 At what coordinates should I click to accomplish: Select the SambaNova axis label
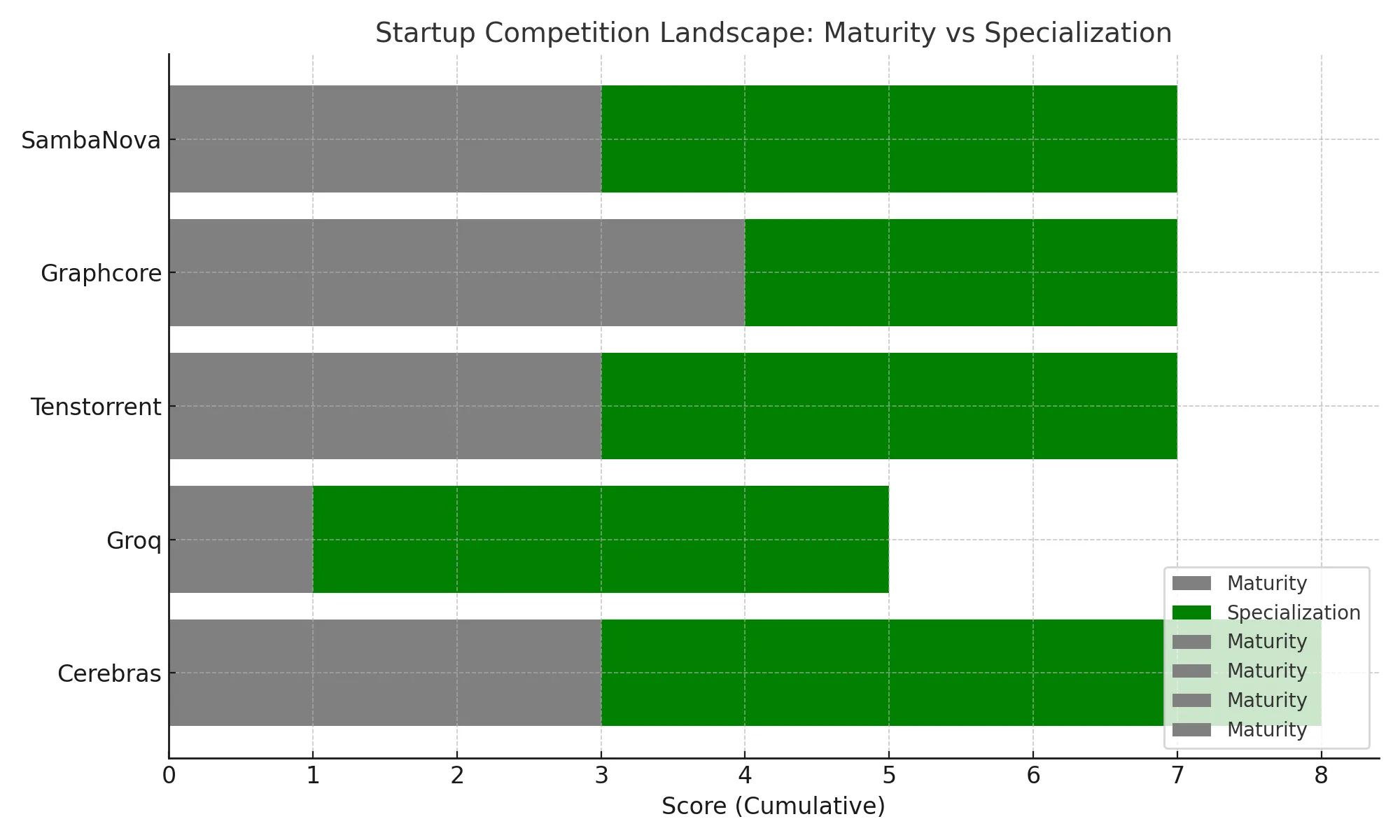tap(91, 140)
